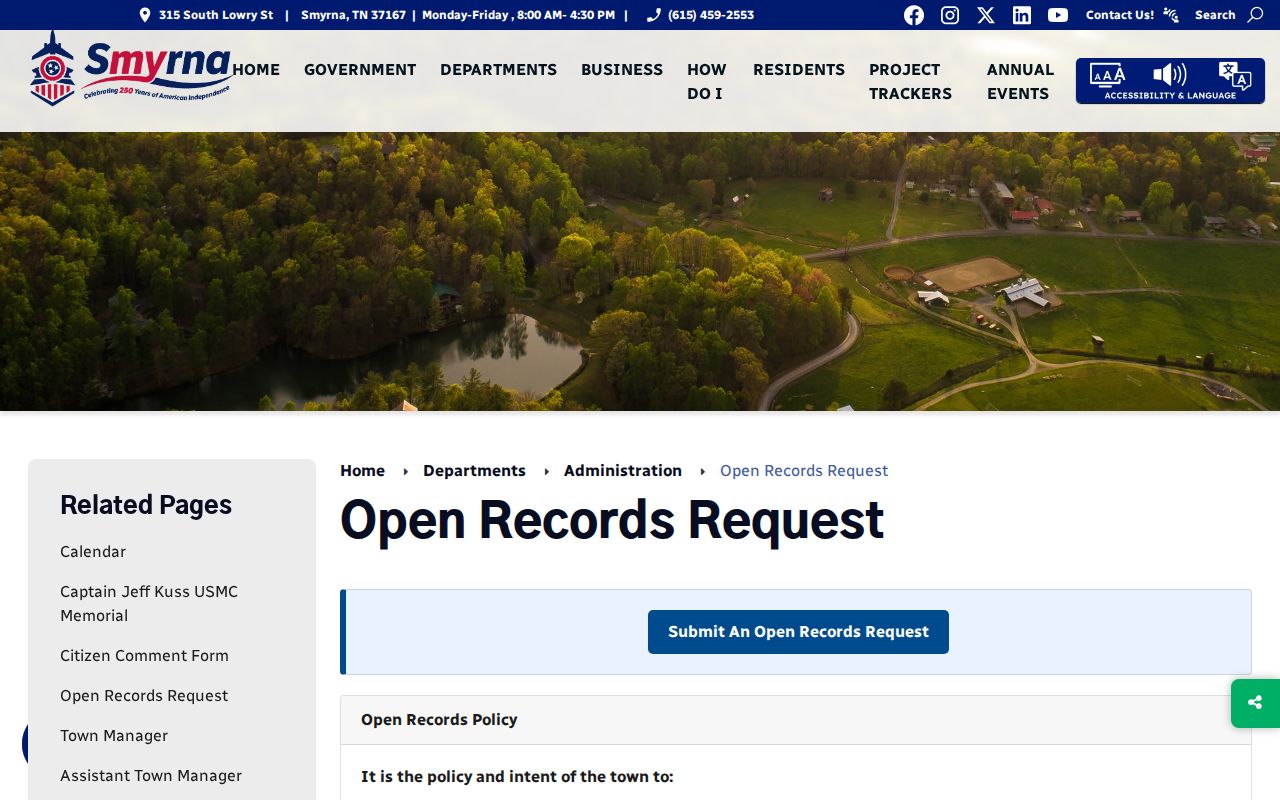The image size is (1280, 800).
Task: Click Submit An Open Records Request button
Action: click(x=798, y=632)
